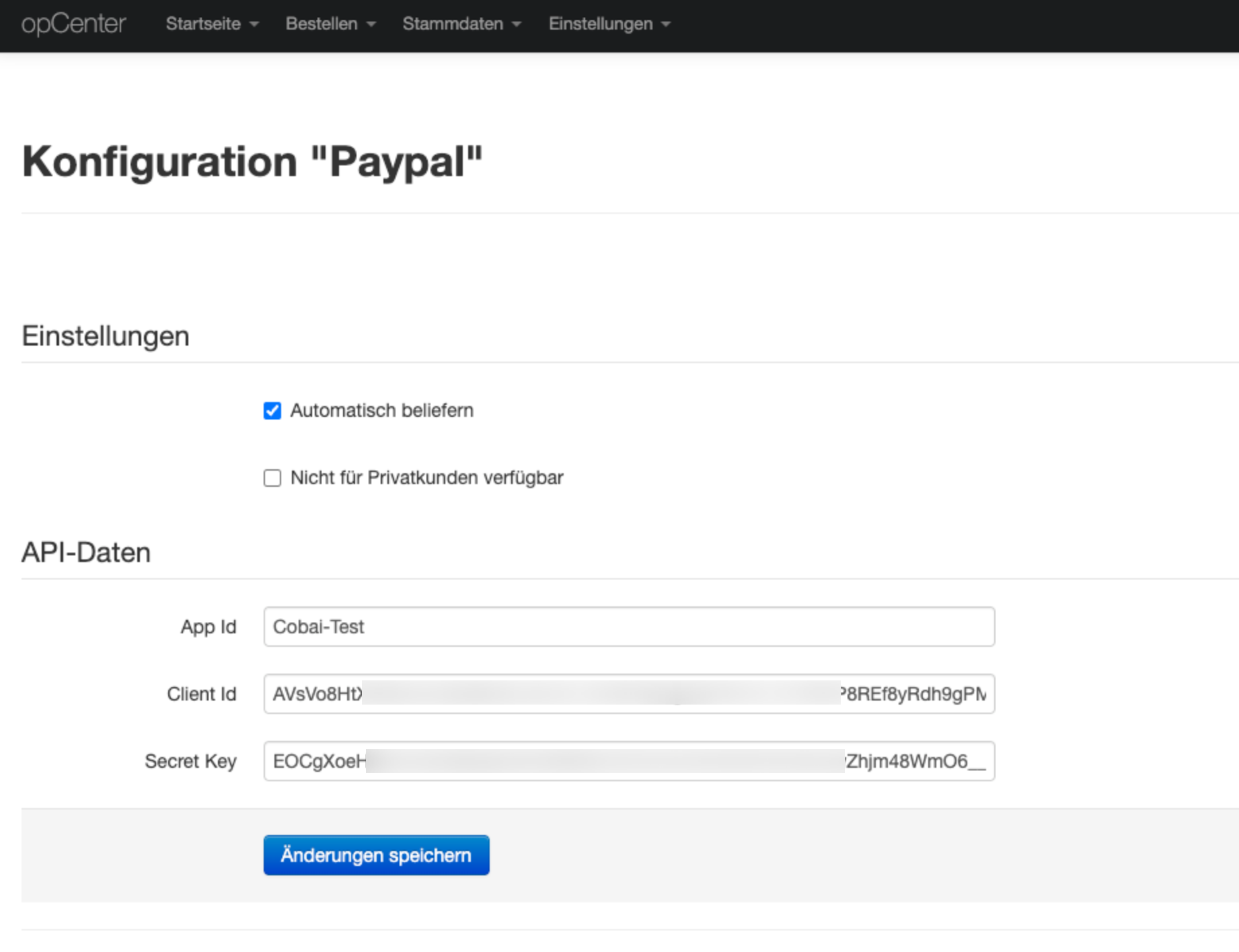Click the Einstellungen section heading
1239x952 pixels.
click(106, 336)
